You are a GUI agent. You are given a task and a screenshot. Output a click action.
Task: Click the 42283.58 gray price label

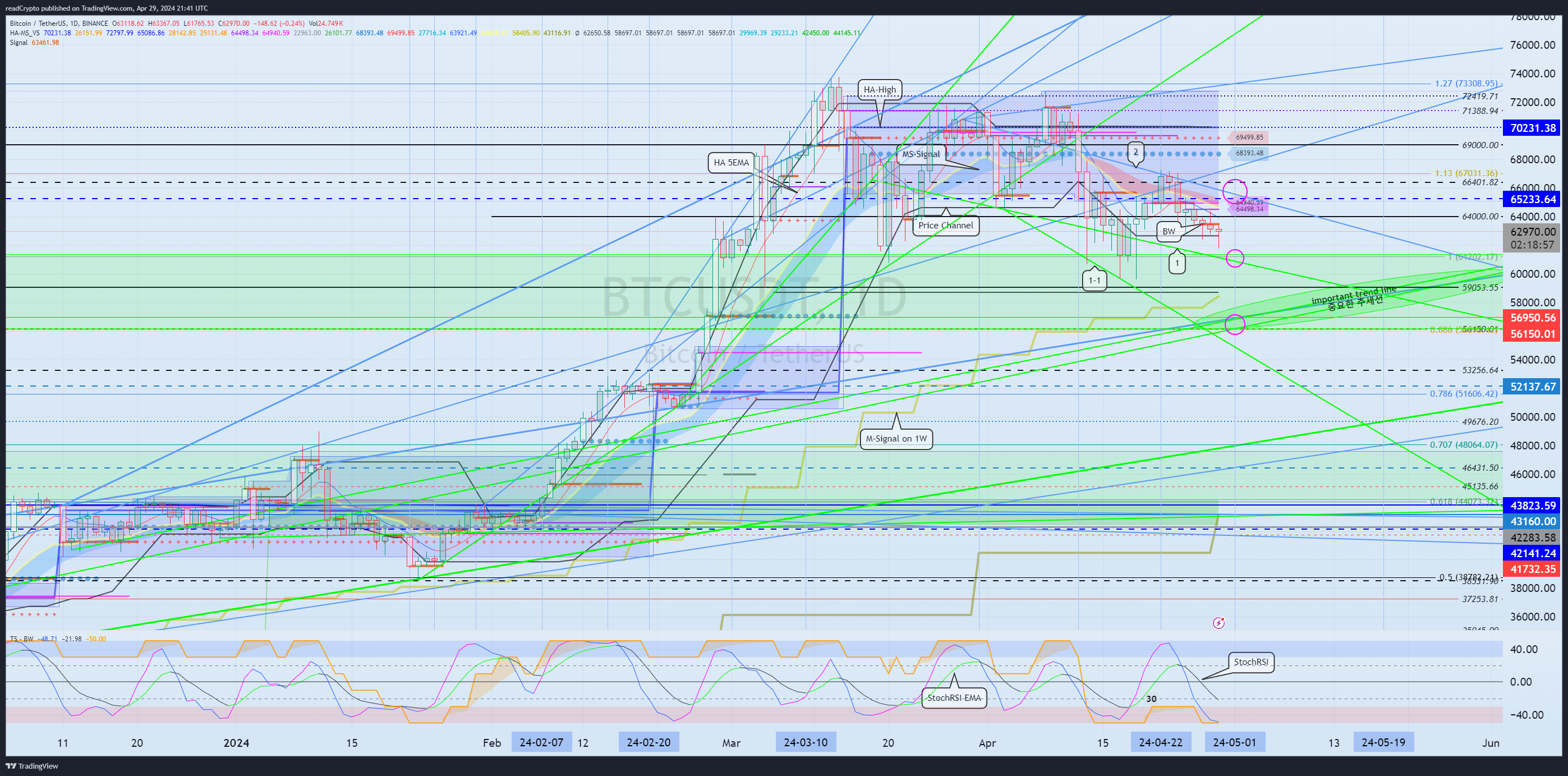pyautogui.click(x=1533, y=538)
